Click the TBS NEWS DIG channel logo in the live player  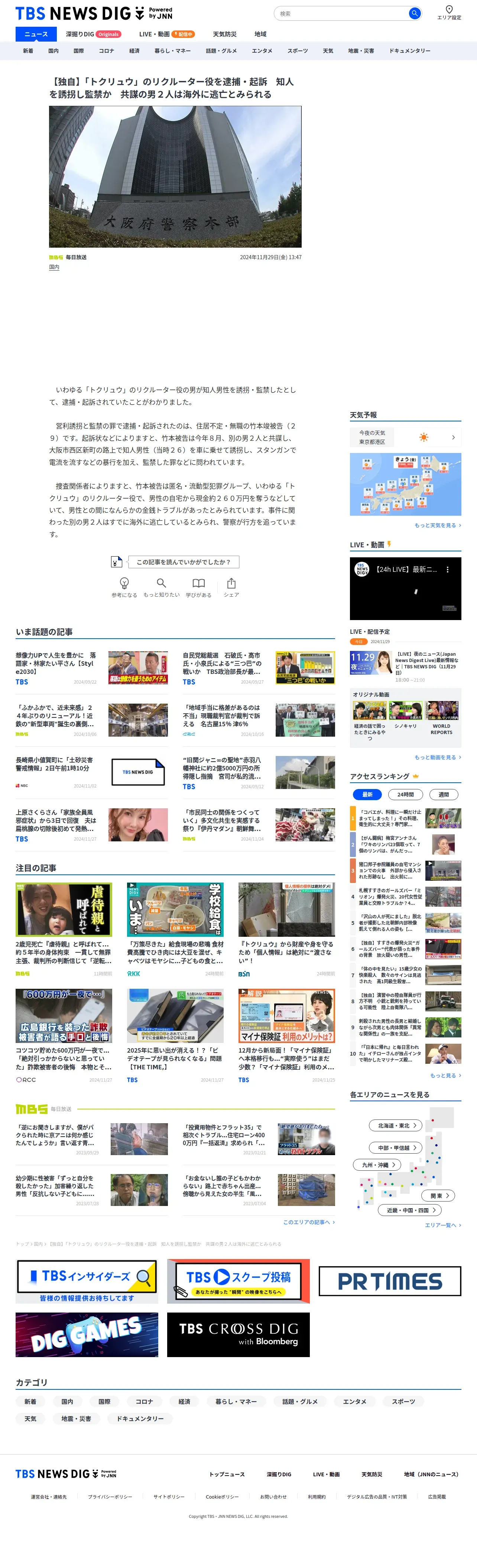pos(363,569)
